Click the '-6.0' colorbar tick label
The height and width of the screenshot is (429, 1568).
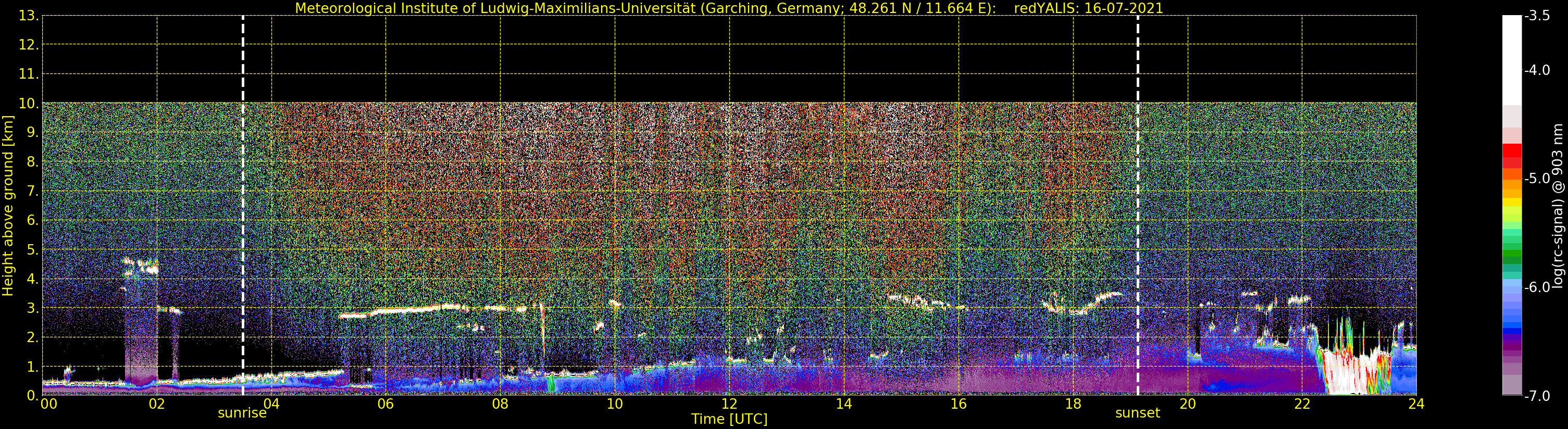[1537, 287]
